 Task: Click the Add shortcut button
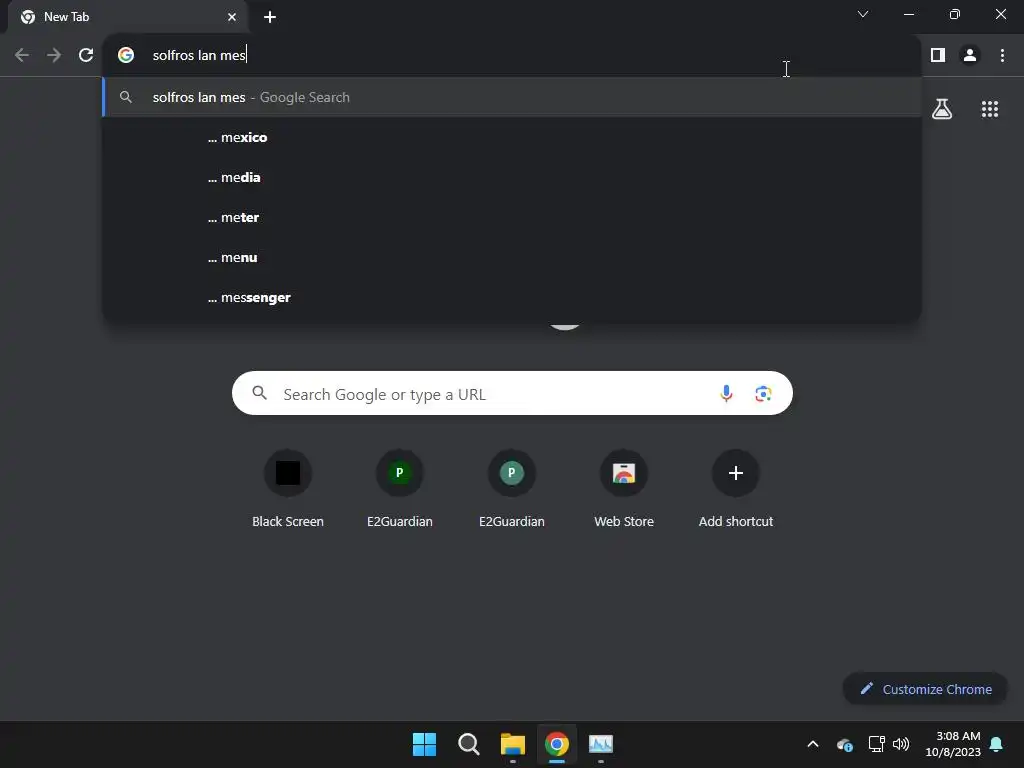click(735, 489)
